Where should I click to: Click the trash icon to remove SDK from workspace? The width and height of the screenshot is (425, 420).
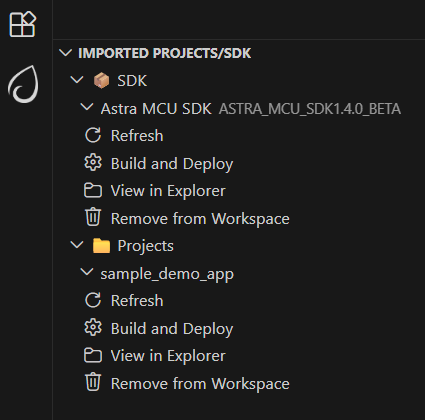pos(93,217)
